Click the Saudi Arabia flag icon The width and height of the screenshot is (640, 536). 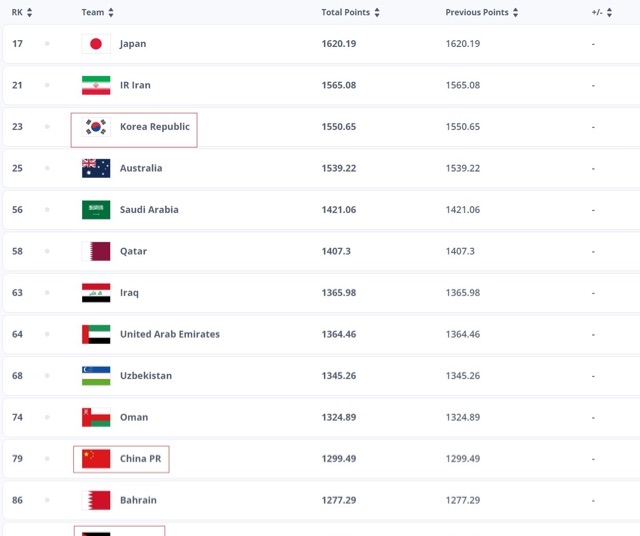[x=96, y=210]
